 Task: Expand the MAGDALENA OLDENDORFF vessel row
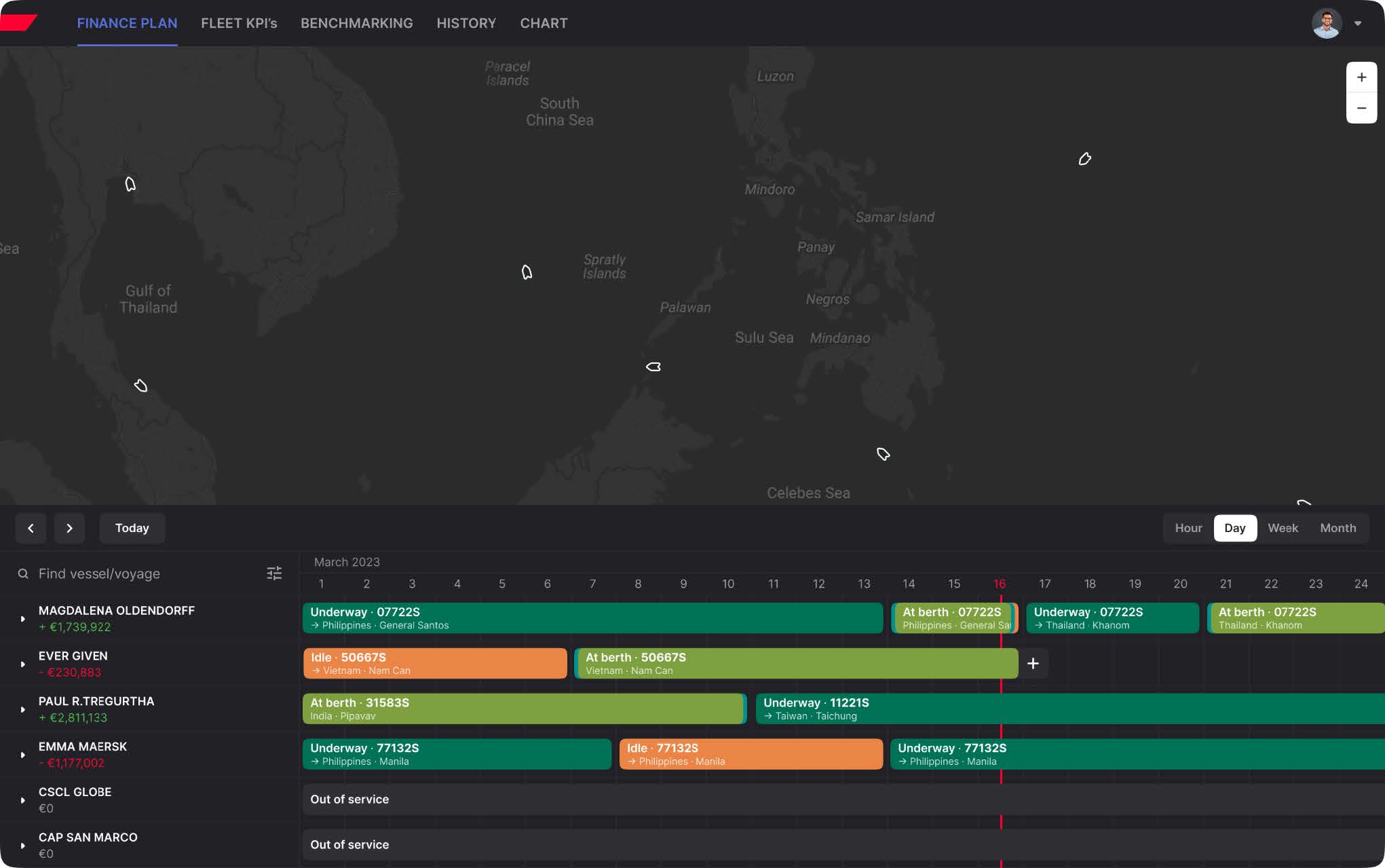pos(22,618)
